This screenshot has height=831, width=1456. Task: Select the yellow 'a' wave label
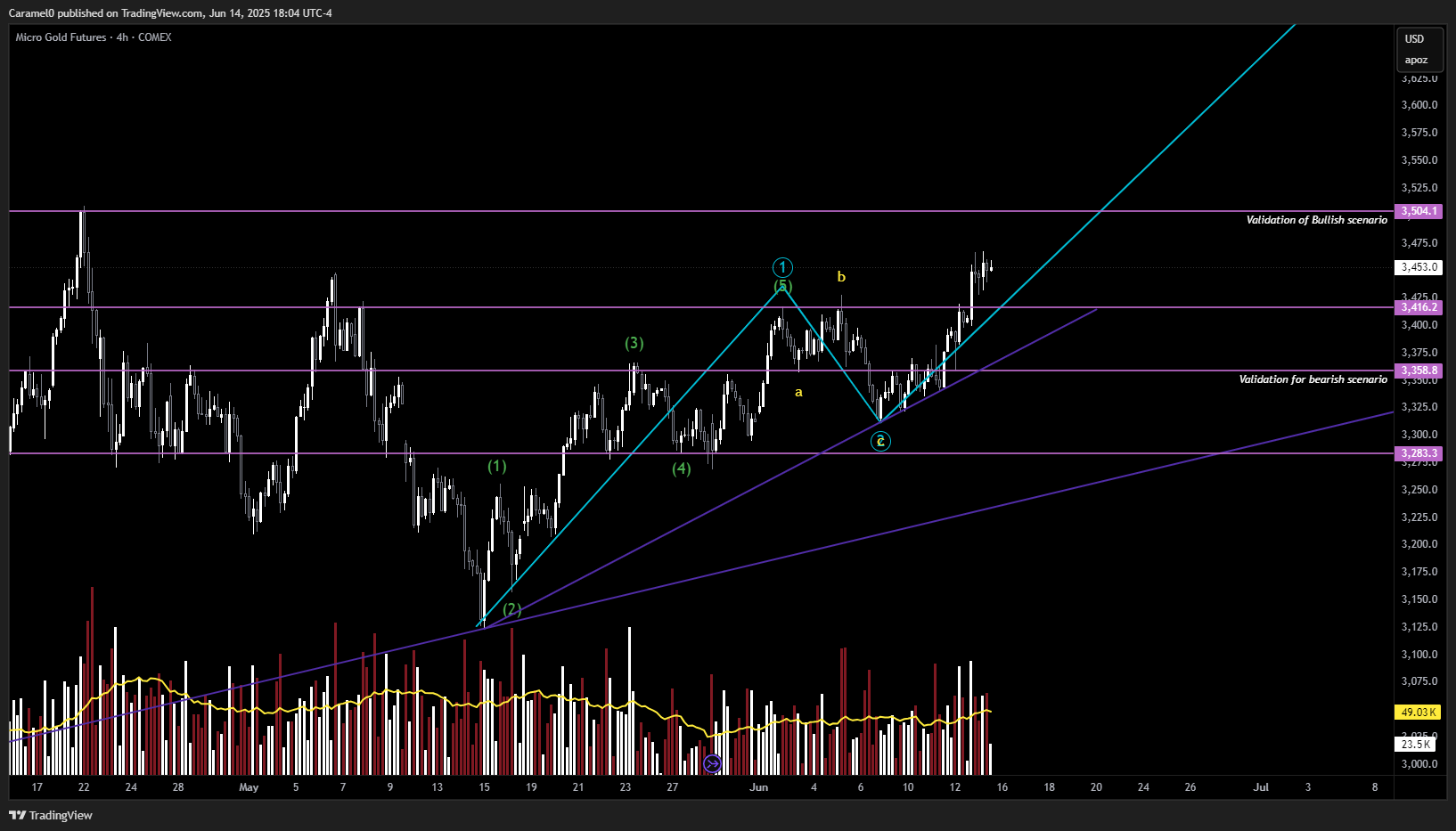pos(798,392)
